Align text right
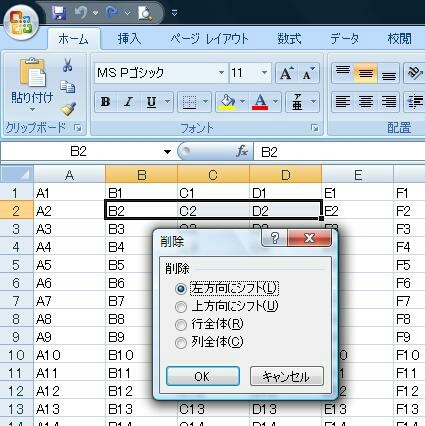The image size is (425, 426). 388,101
